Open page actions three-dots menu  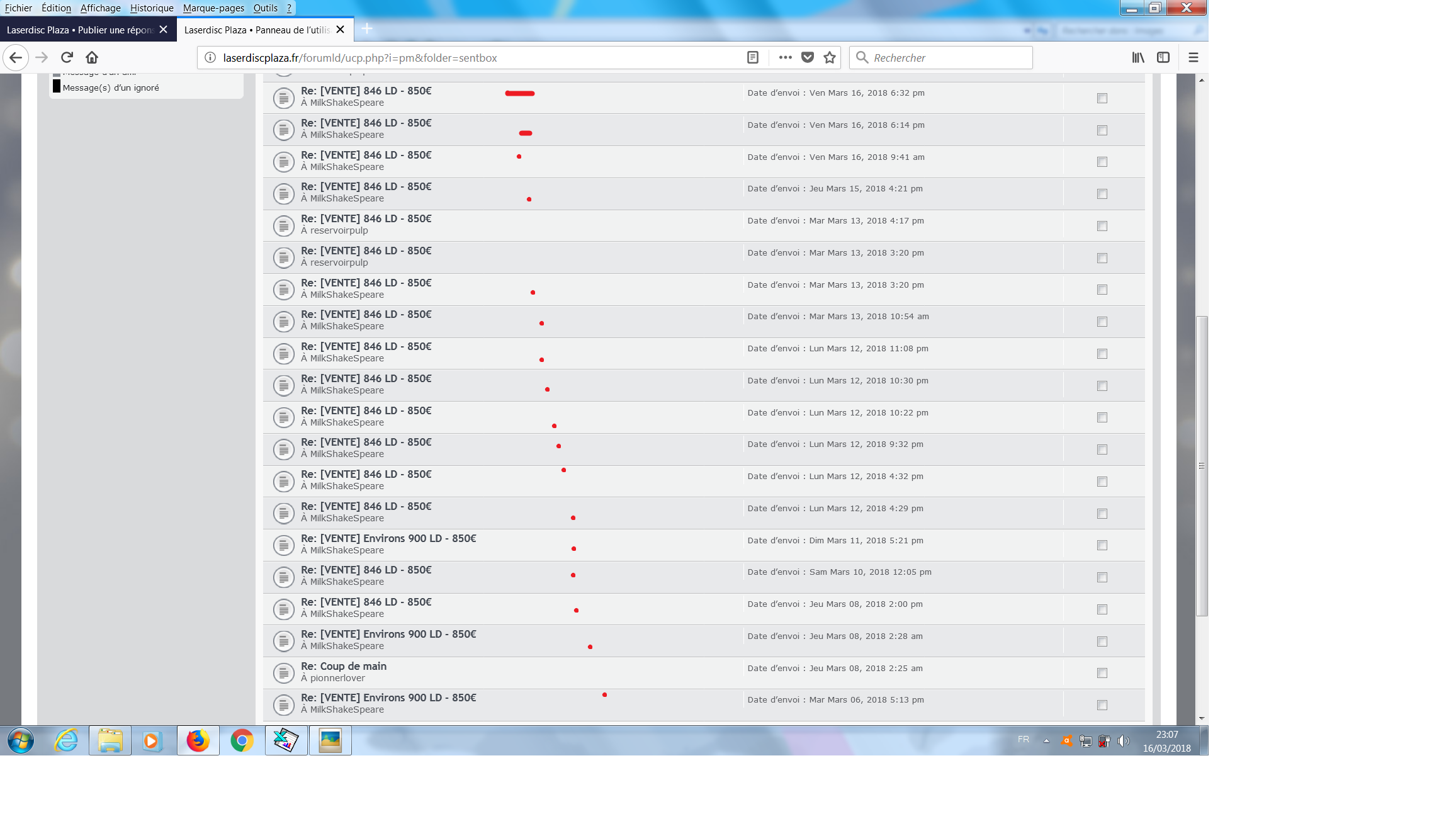[x=785, y=57]
